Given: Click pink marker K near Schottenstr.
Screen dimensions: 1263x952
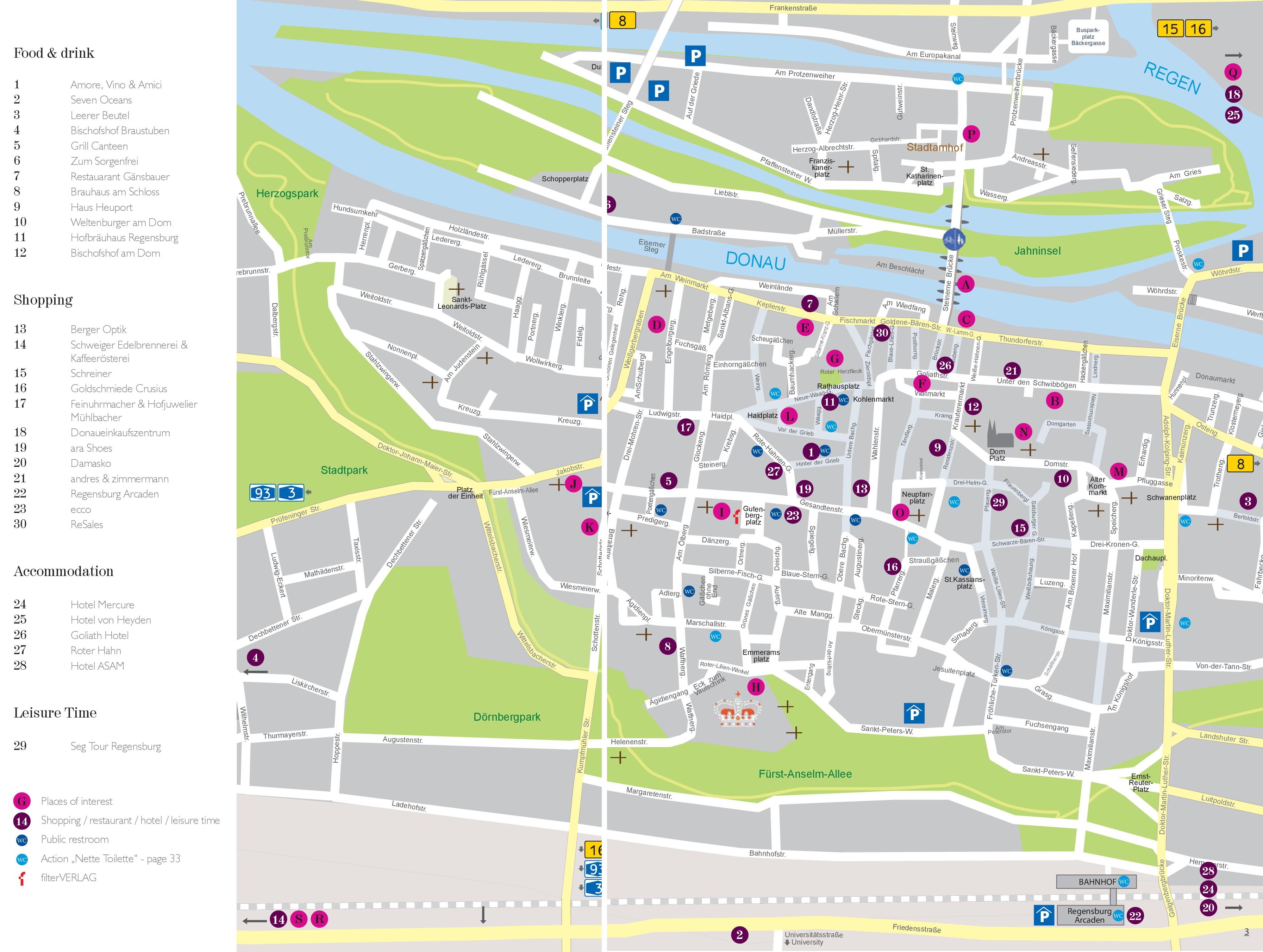Looking at the screenshot, I should (x=589, y=527).
